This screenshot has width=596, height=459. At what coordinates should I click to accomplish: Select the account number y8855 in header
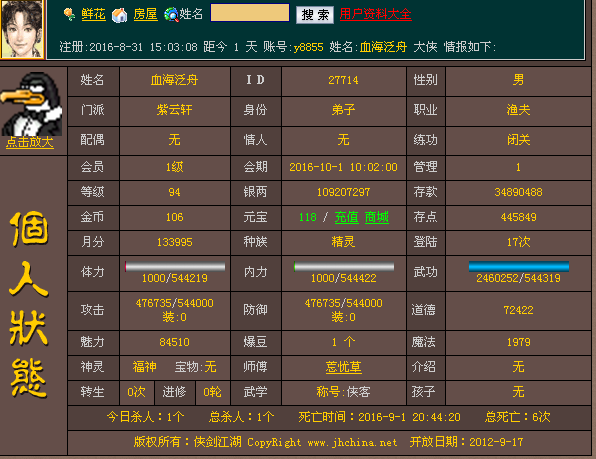pyautogui.click(x=308, y=47)
